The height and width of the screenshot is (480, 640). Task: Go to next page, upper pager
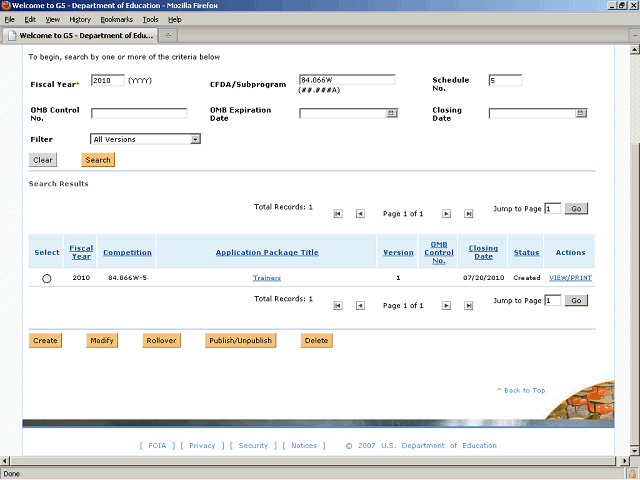tap(447, 213)
